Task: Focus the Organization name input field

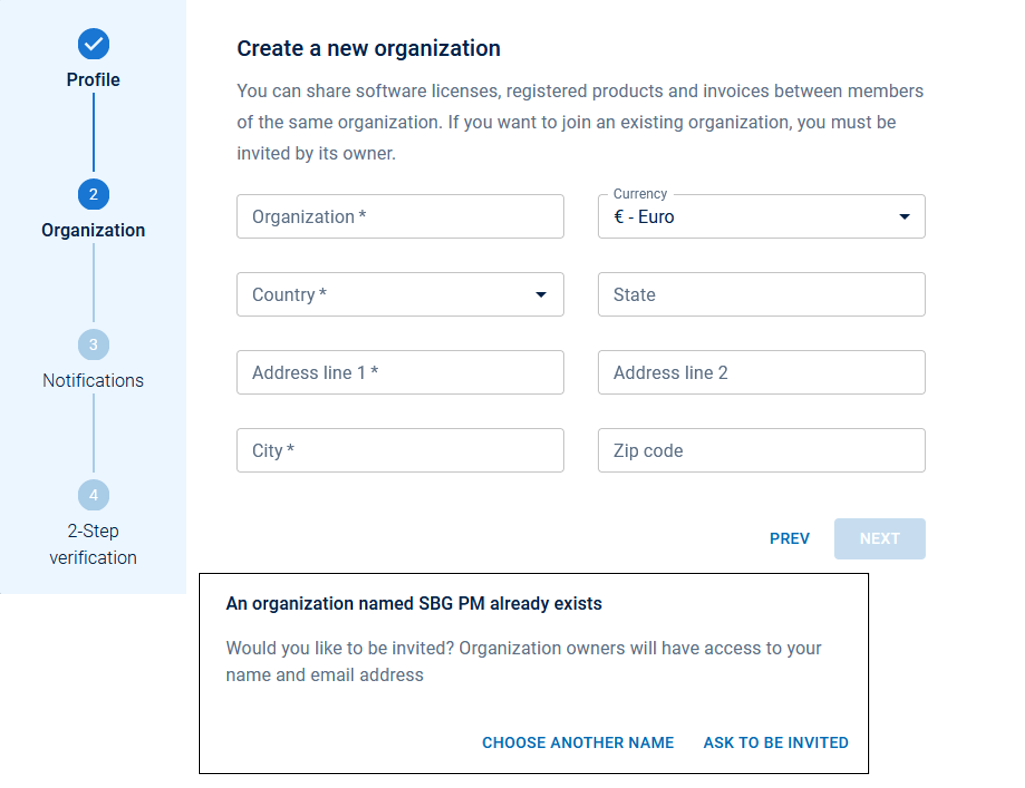Action: pos(400,217)
